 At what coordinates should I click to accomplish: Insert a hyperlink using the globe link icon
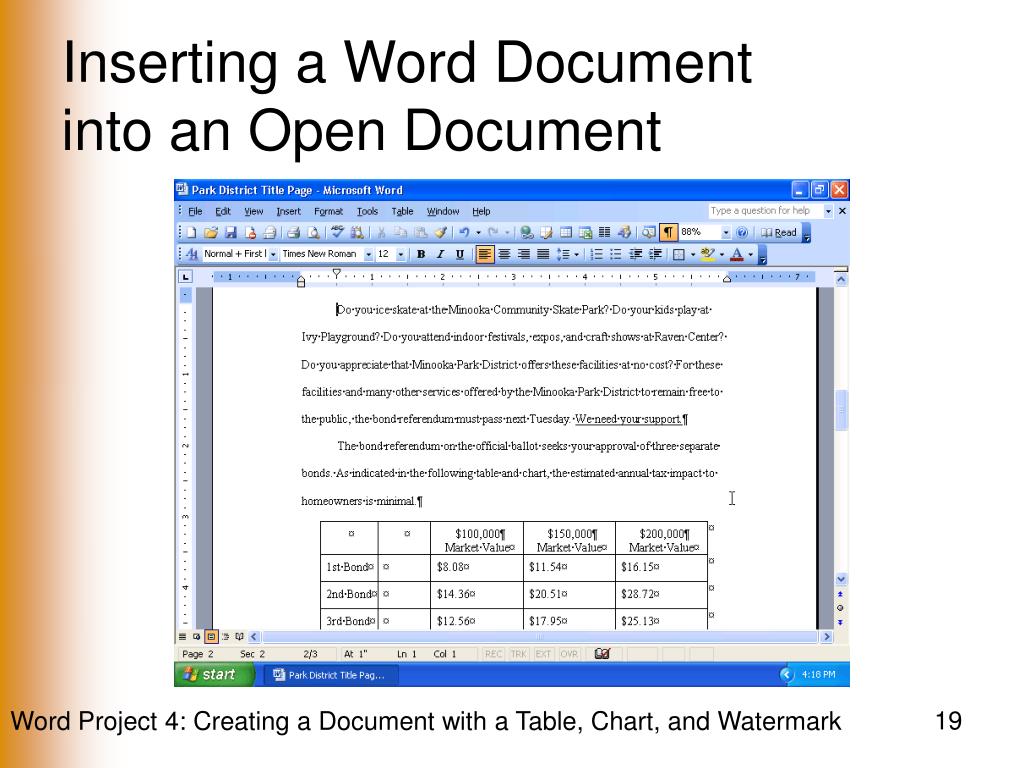point(526,232)
